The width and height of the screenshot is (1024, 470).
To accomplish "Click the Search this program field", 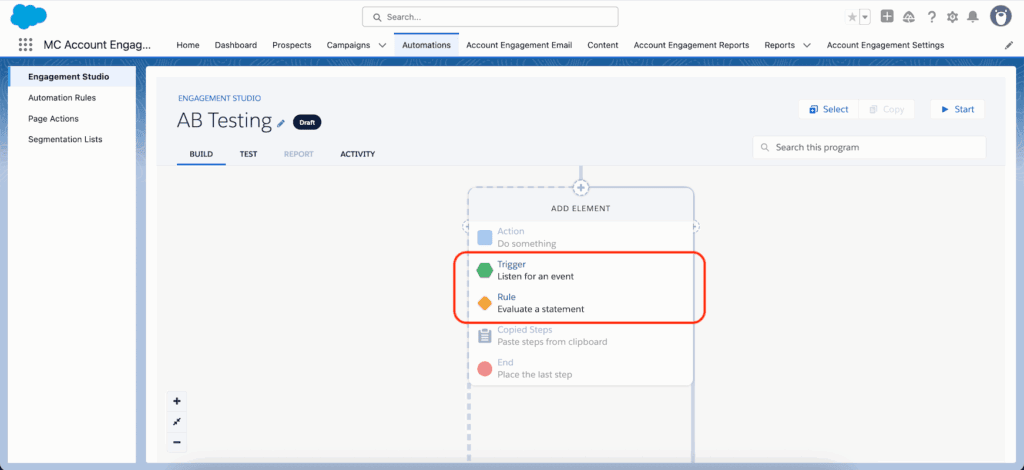I will tap(869, 148).
